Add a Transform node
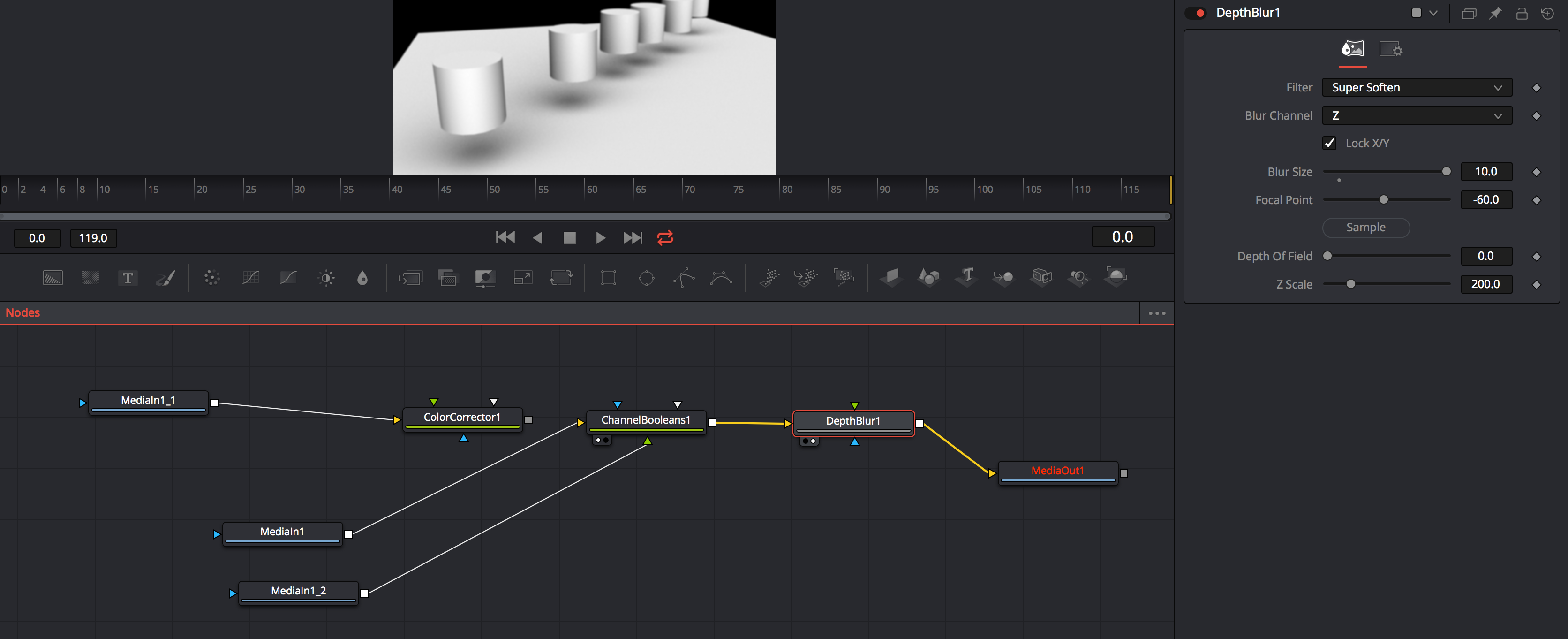Screen dimensions: 1568x639 tap(561, 278)
